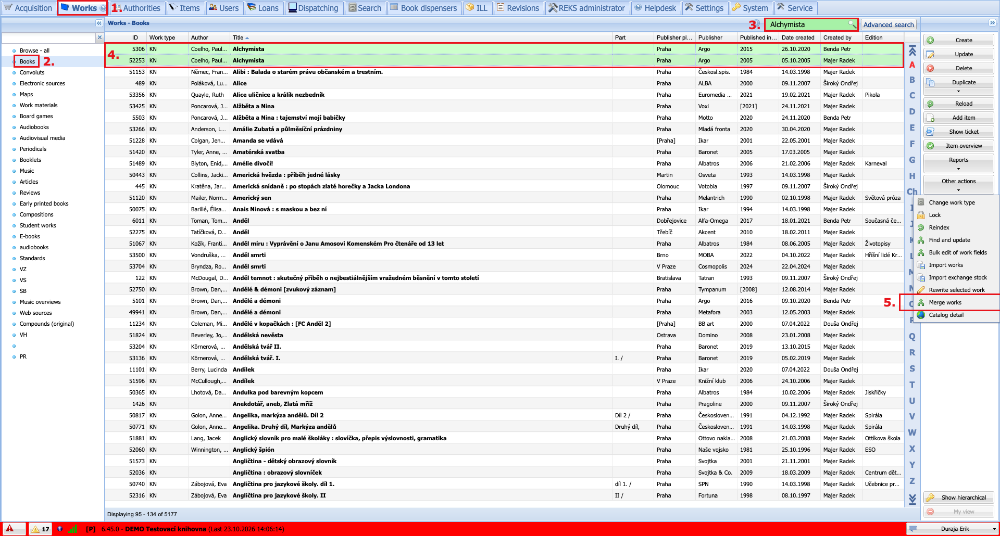
Task: Expand the Duplicate dropdown arrow
Action: [959, 92]
